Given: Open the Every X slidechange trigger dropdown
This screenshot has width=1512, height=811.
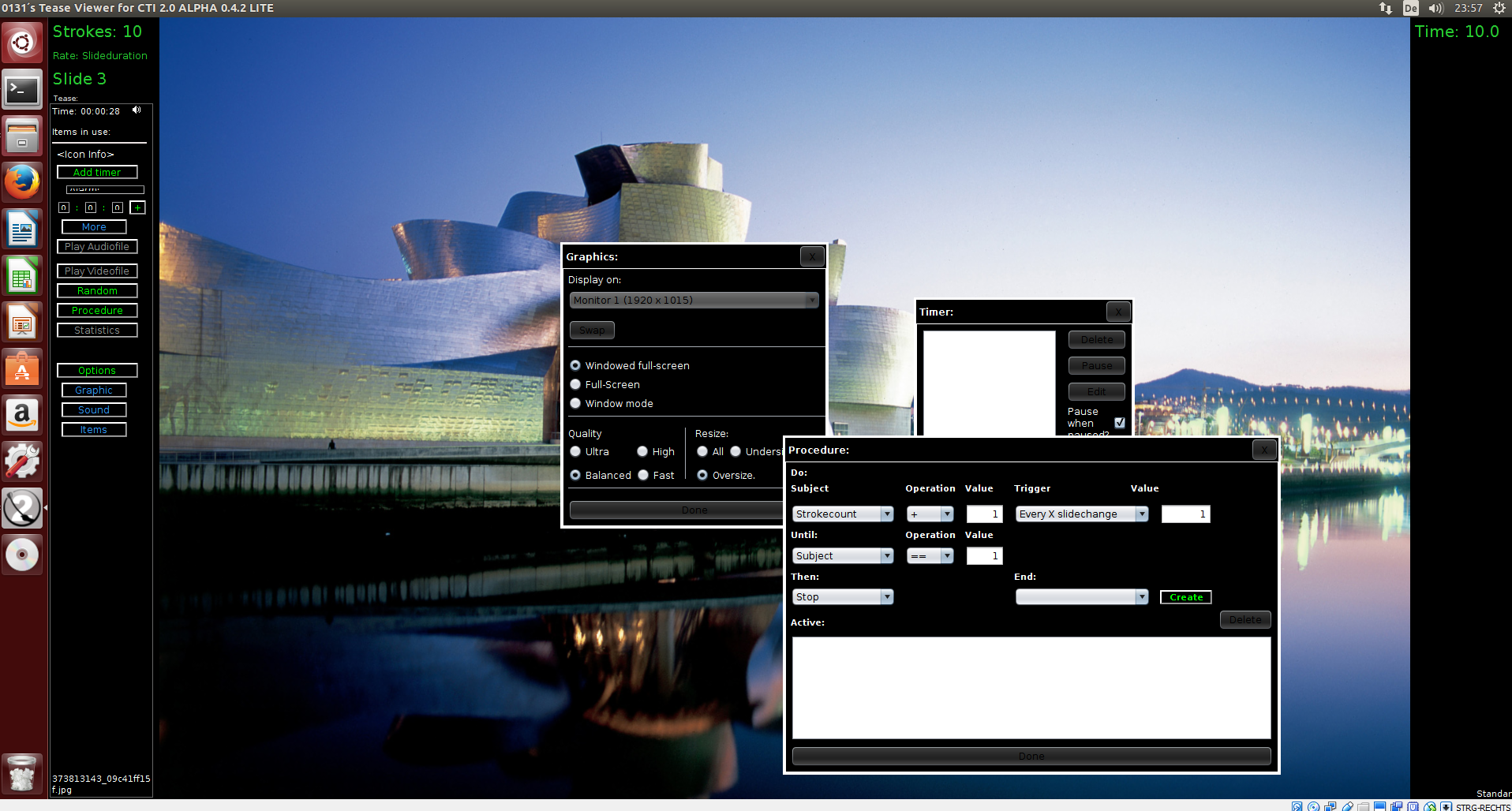Looking at the screenshot, I should point(1081,514).
